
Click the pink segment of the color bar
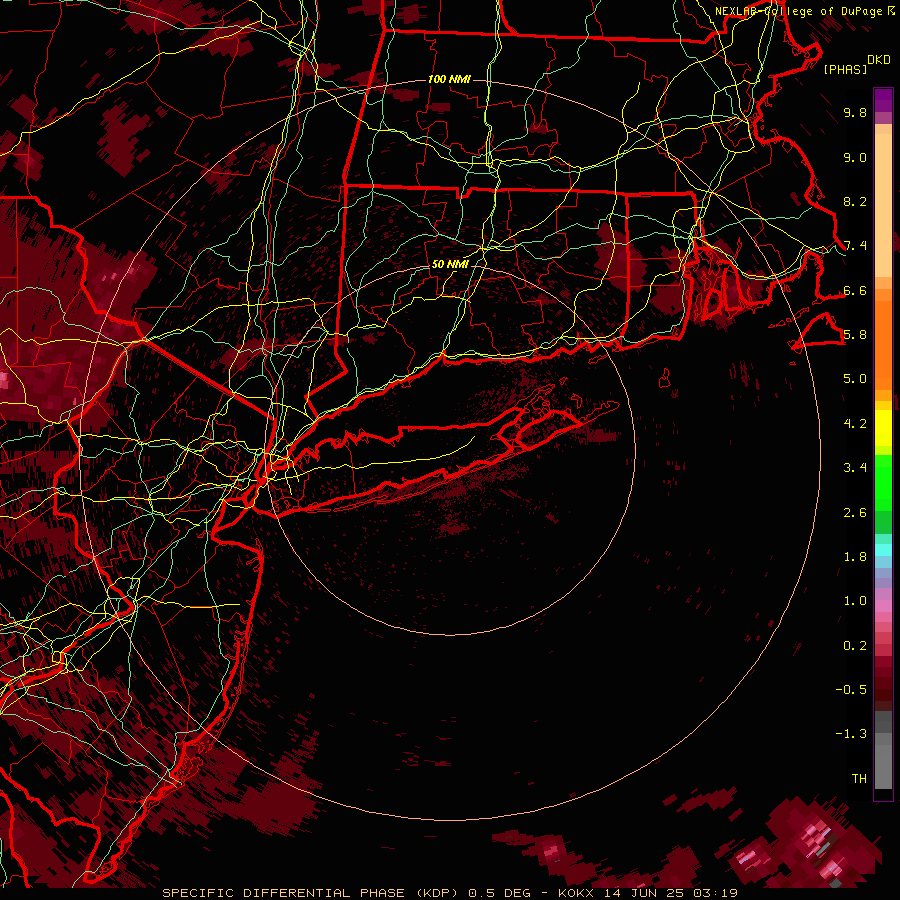[x=883, y=606]
